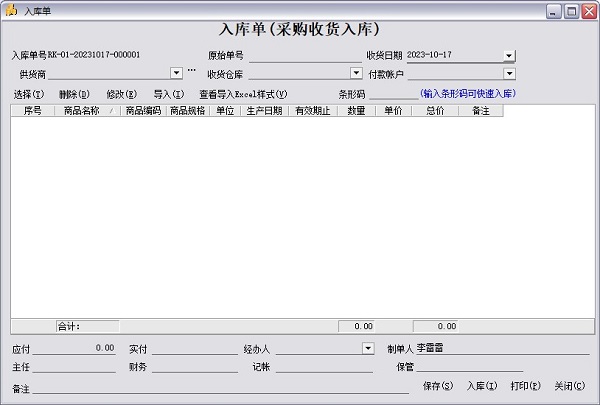Click the 生产日期 column header
Viewport: 600px width, 405px height.
tap(264, 111)
